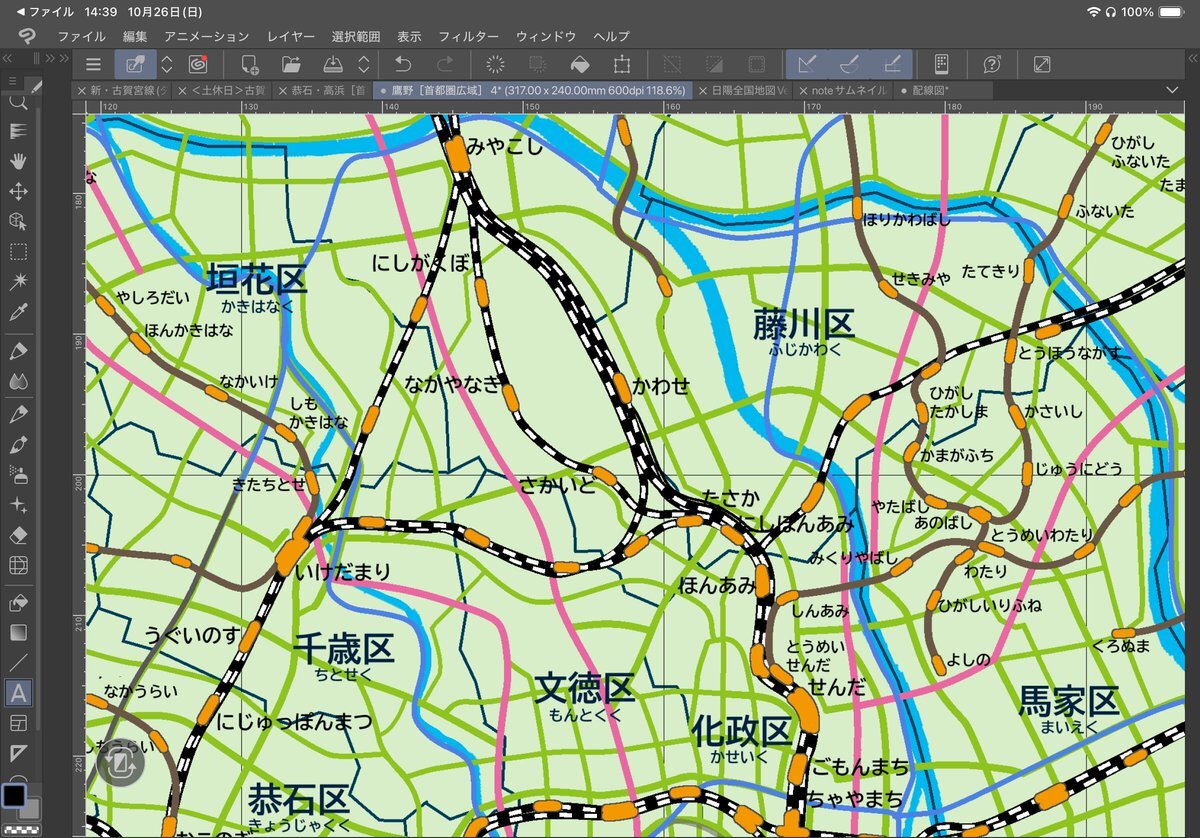
Task: Choose the Fill bucket tool
Action: 18,602
